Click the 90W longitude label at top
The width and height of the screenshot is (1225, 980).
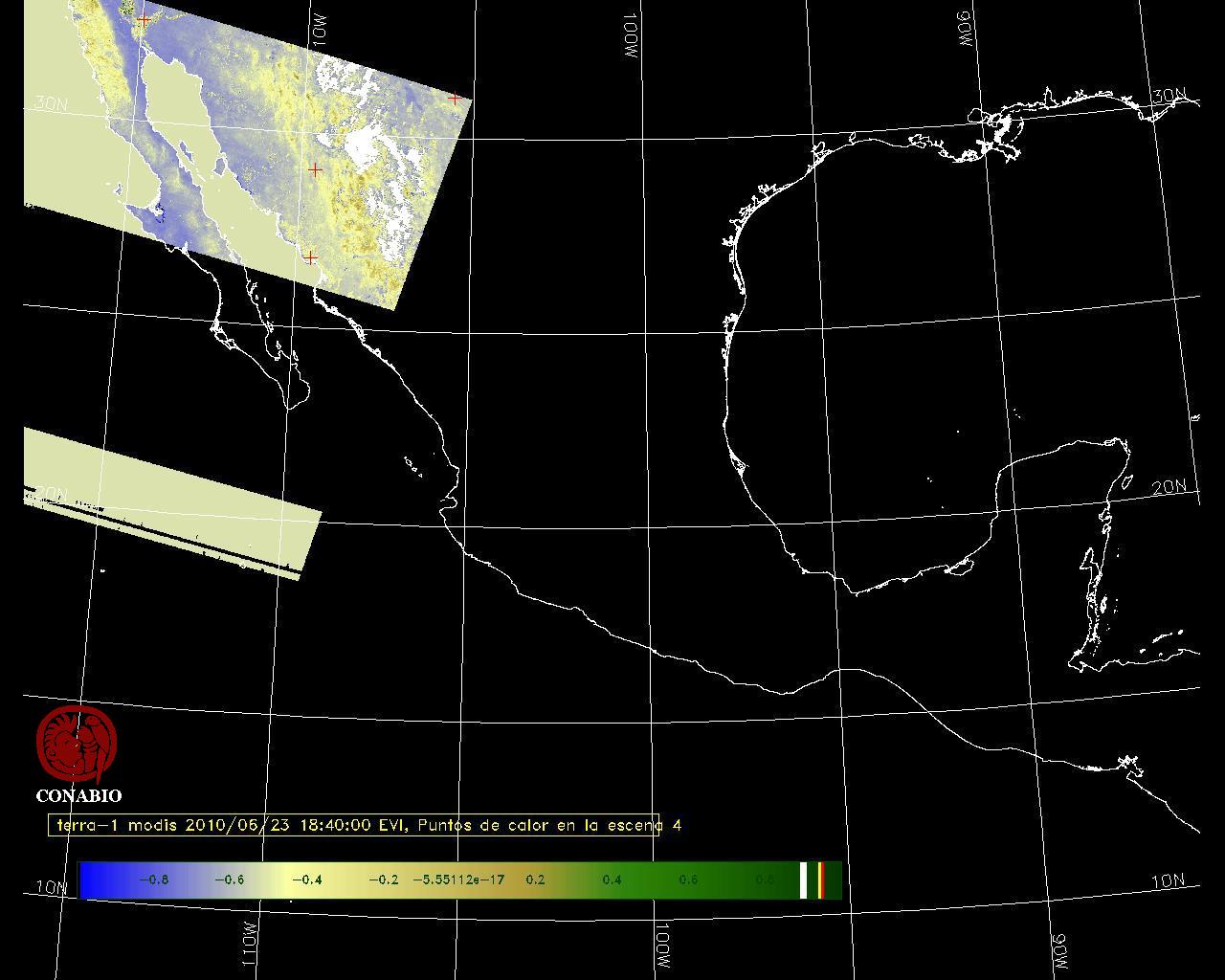pos(964,30)
